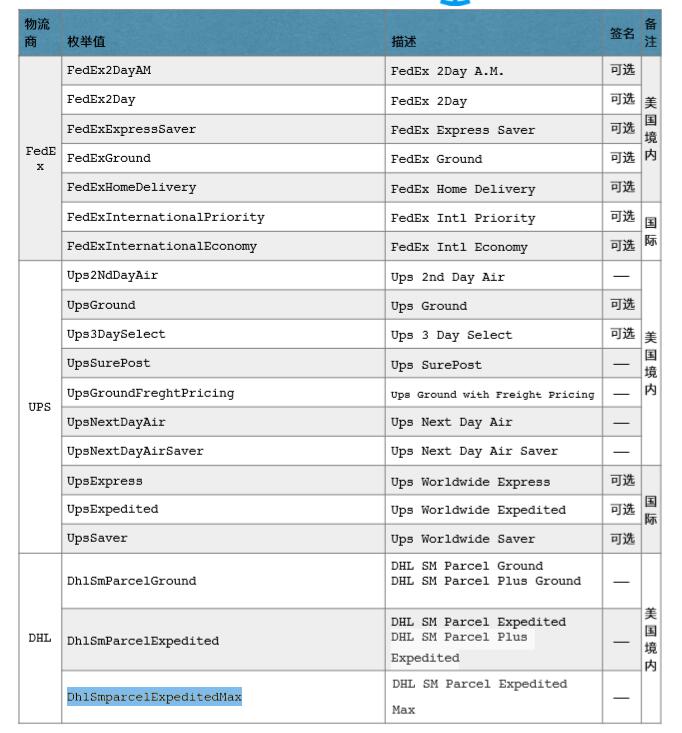Click the 'Ups Worldwide Express' description
The height and width of the screenshot is (733, 682).
(470, 482)
